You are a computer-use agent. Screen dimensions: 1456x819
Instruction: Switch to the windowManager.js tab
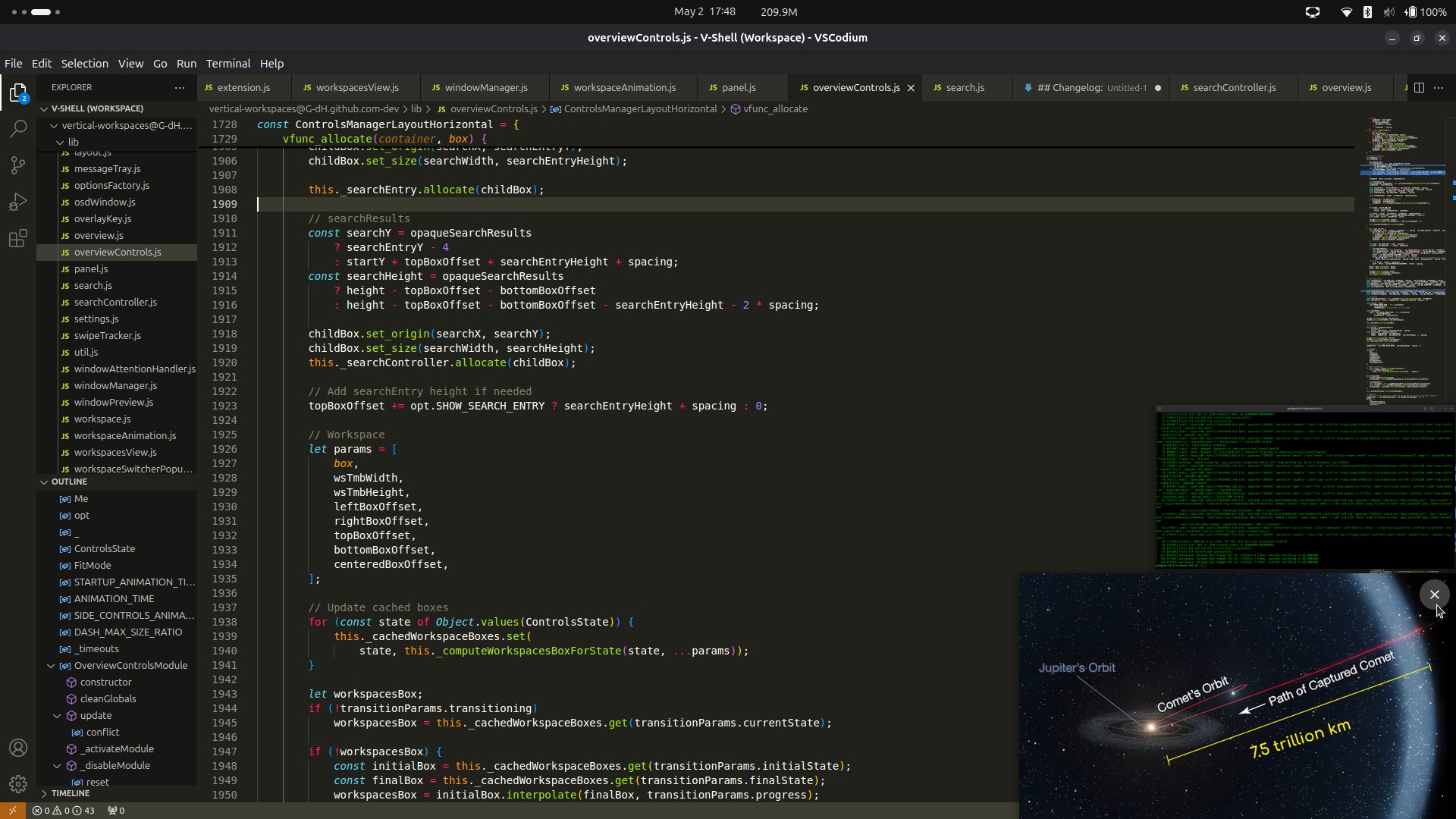coord(485,88)
